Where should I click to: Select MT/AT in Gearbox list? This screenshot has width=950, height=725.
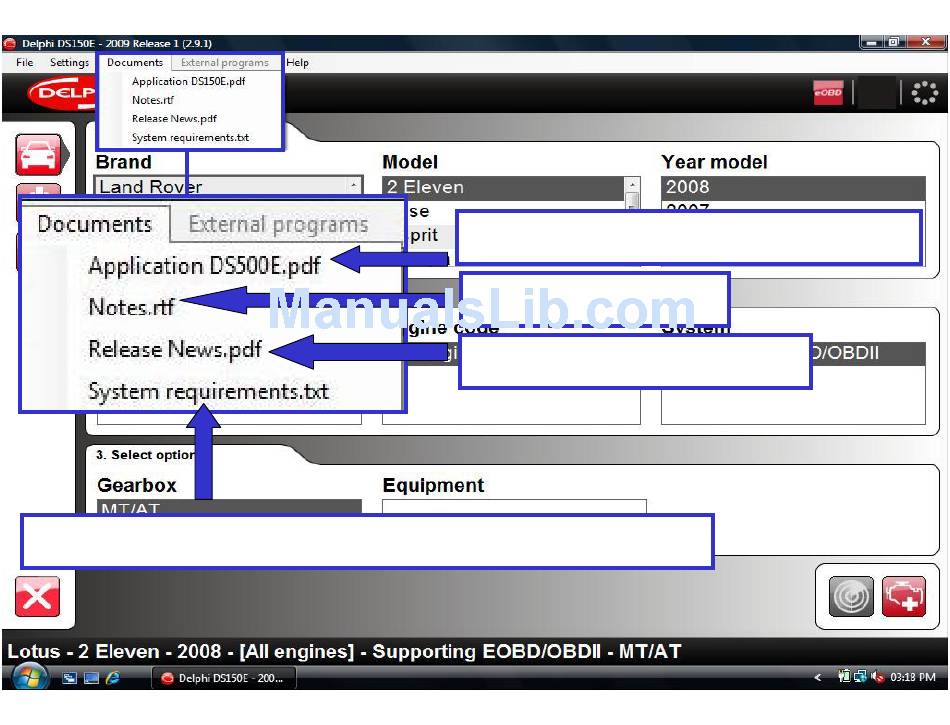pos(229,507)
